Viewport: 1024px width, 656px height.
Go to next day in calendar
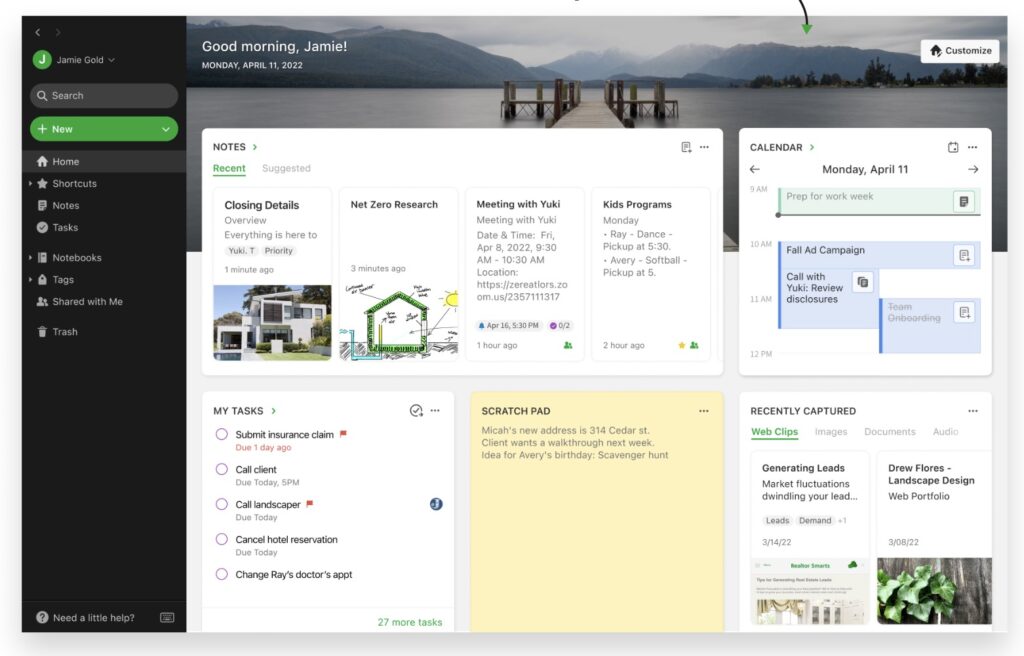[973, 169]
